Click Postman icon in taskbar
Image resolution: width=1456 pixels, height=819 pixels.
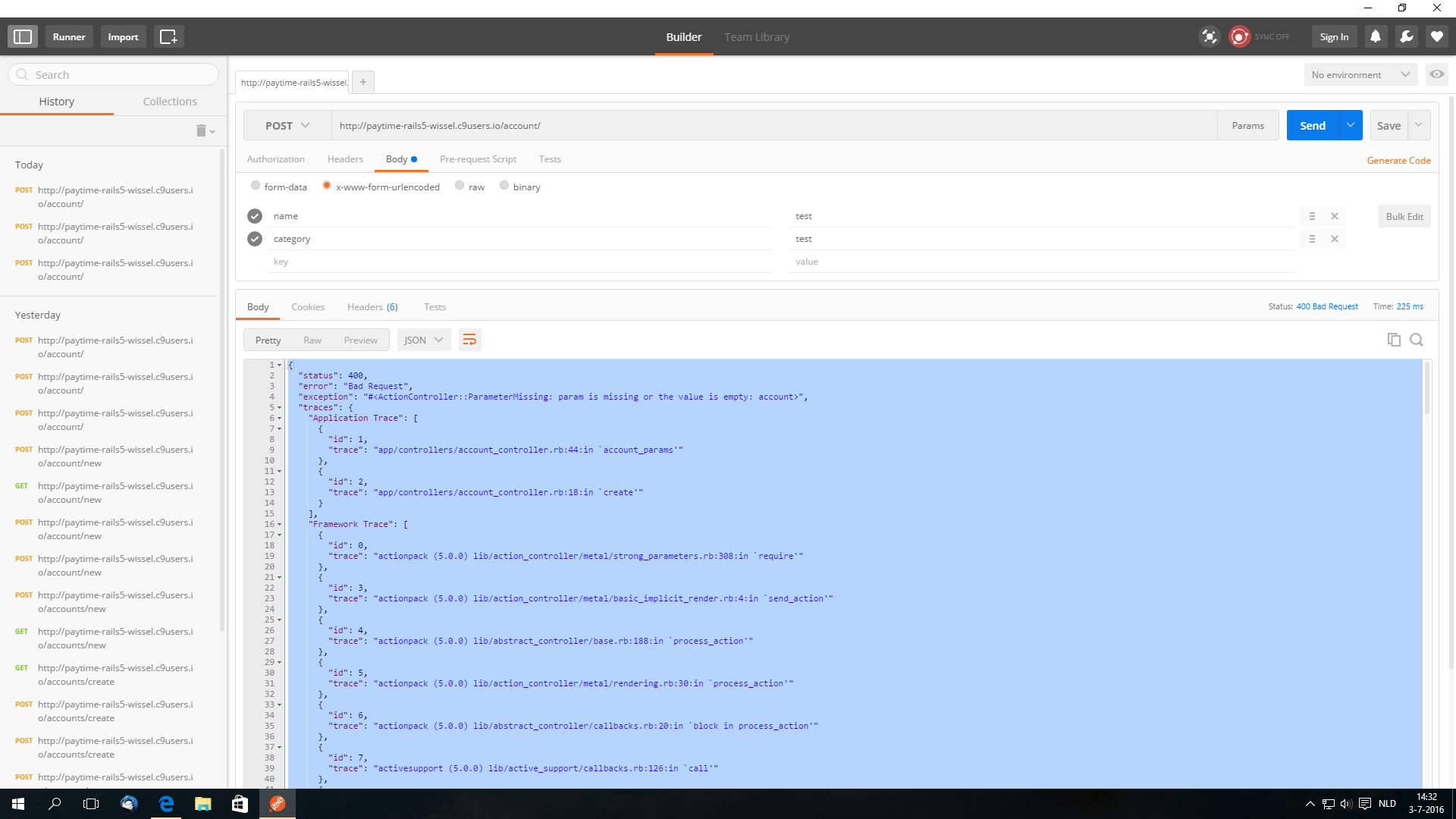(x=277, y=804)
